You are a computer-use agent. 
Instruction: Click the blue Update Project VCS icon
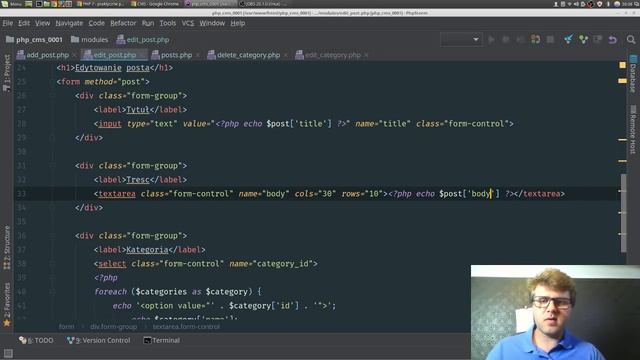[568, 40]
